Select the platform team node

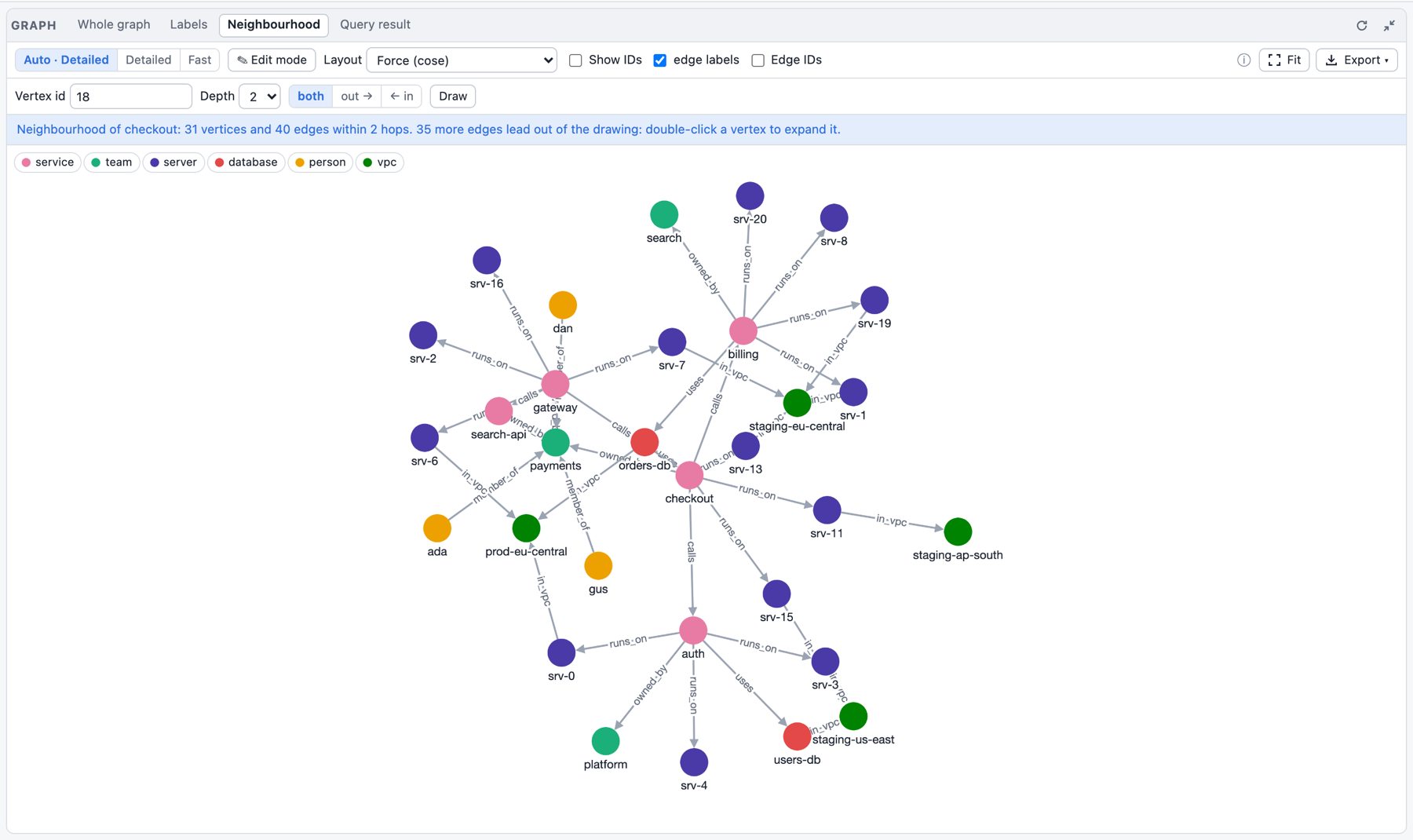coord(605,741)
